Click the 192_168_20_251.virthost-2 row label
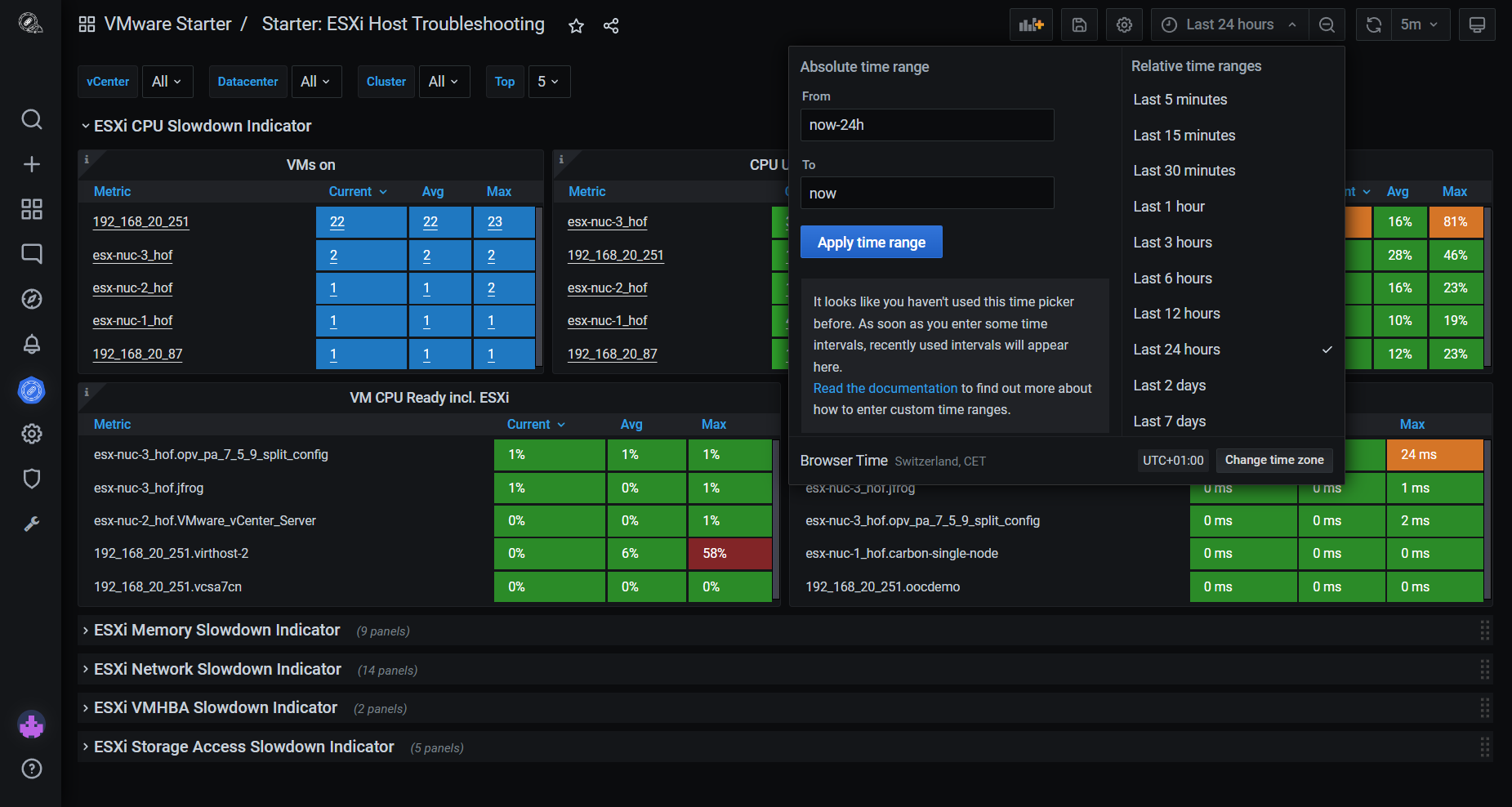 (171, 554)
